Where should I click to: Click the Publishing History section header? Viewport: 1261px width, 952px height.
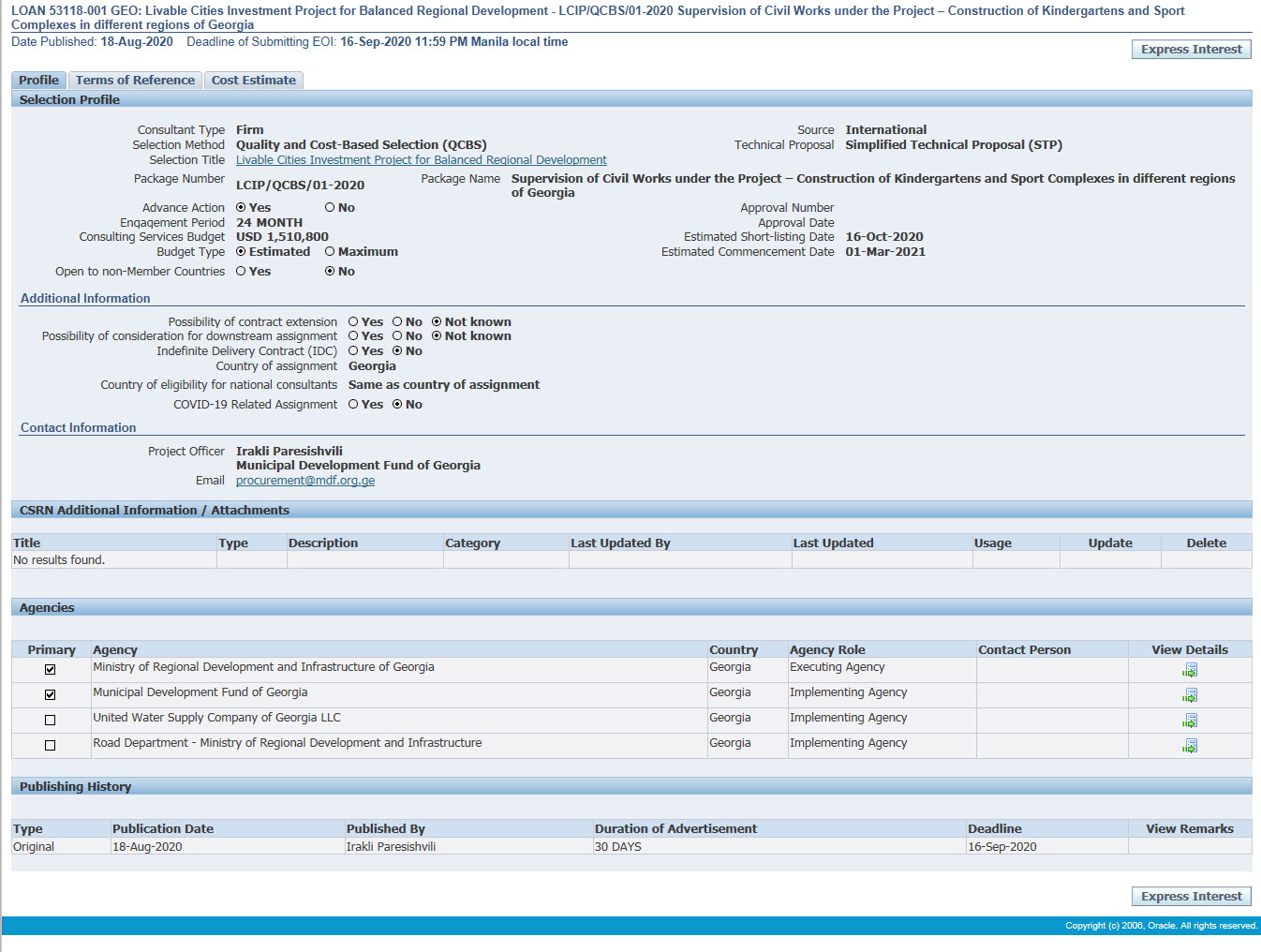pyautogui.click(x=631, y=787)
